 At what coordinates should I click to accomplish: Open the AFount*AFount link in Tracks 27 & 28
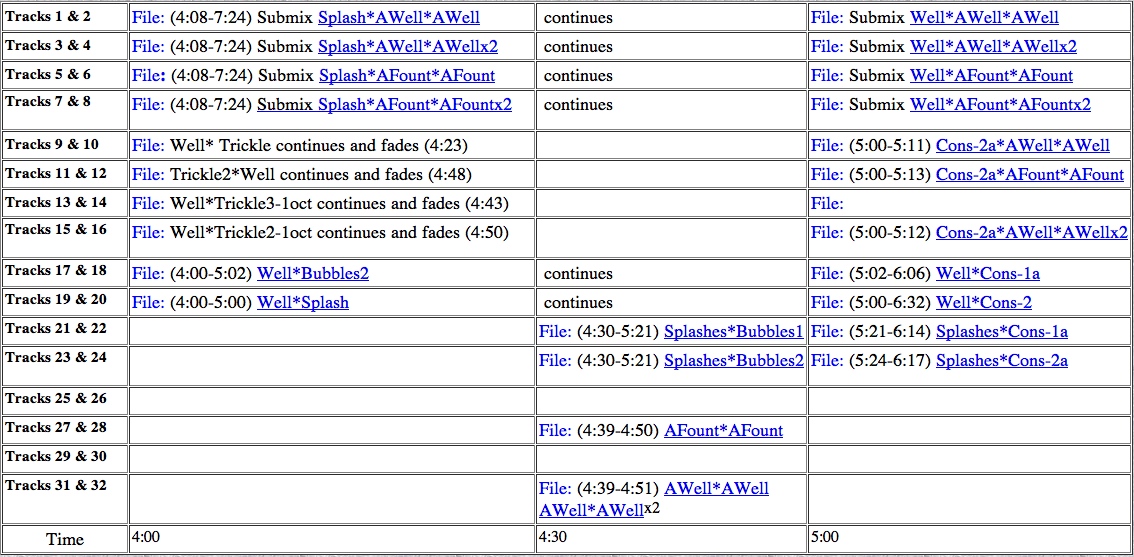coord(723,430)
